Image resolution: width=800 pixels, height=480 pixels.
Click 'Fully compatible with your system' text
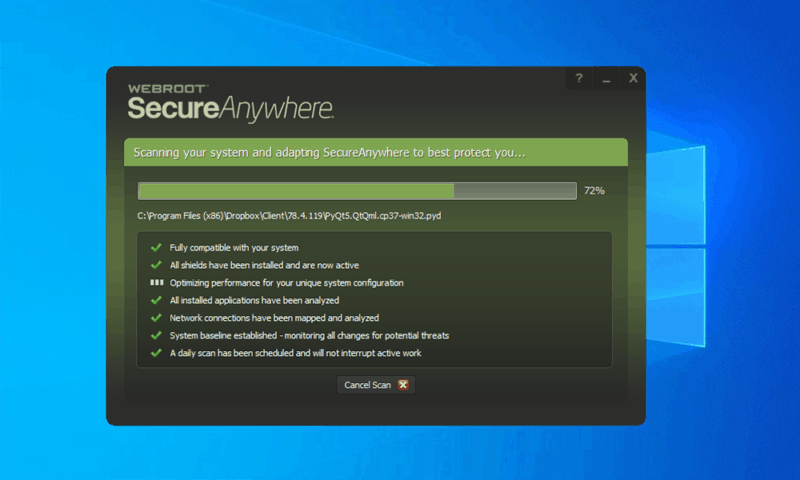pyautogui.click(x=234, y=247)
